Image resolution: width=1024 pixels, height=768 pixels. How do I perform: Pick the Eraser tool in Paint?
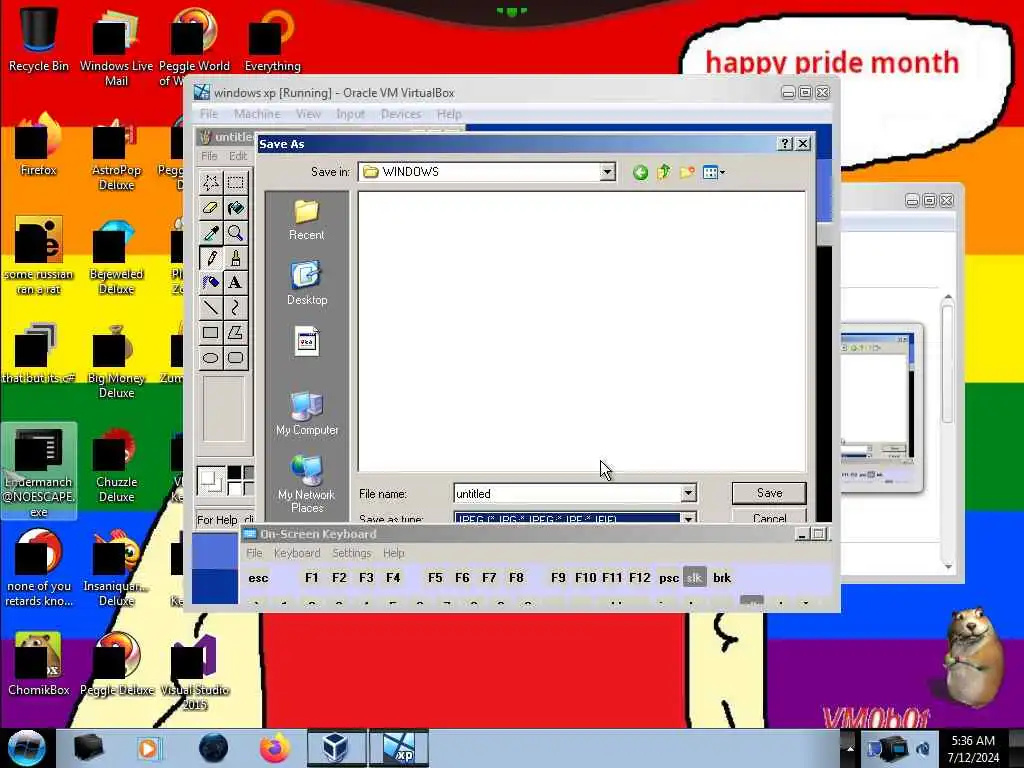[210, 208]
